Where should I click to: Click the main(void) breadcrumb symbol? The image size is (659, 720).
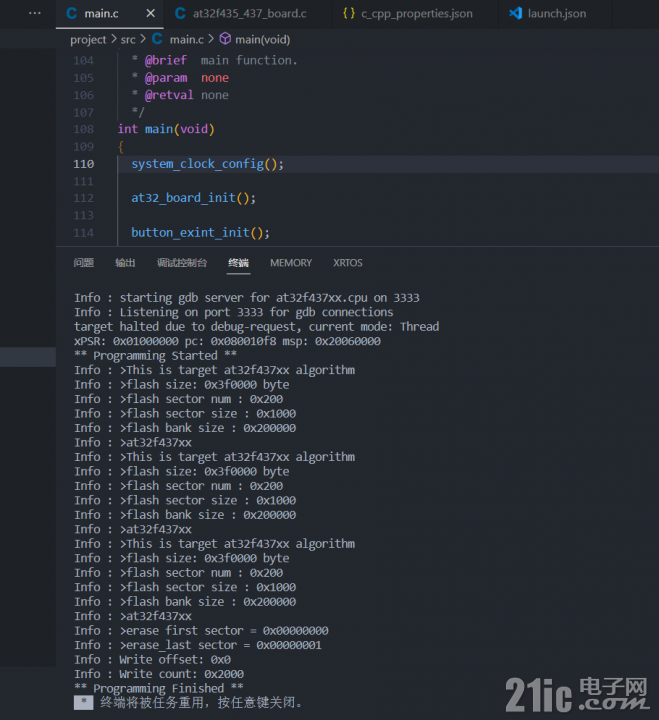click(263, 40)
